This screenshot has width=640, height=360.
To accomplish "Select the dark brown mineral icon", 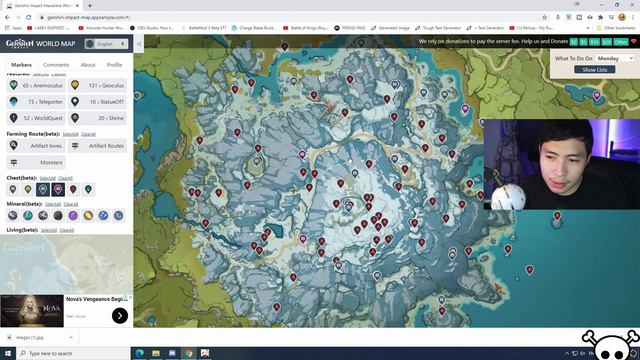I will coord(58,216).
